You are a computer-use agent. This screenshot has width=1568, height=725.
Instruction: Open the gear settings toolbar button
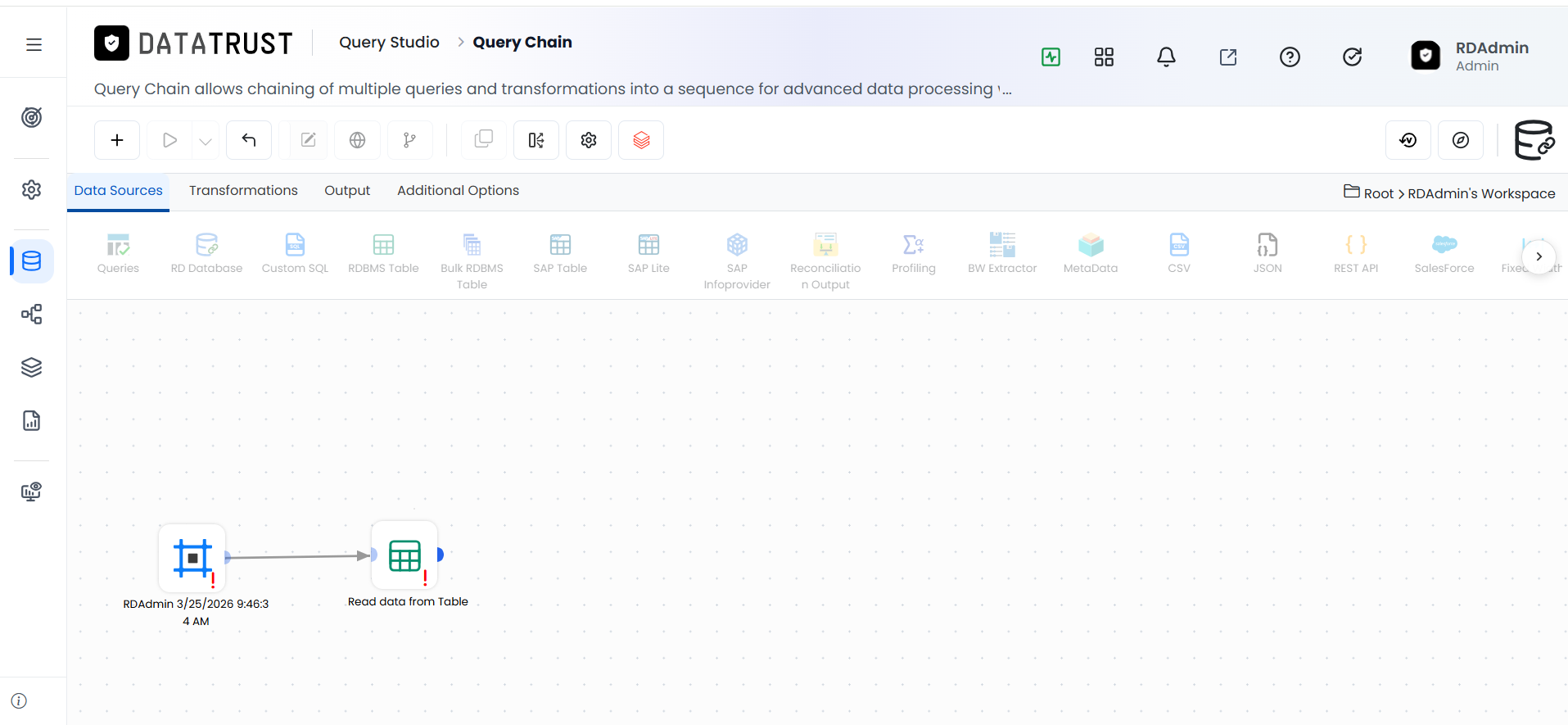click(x=589, y=140)
